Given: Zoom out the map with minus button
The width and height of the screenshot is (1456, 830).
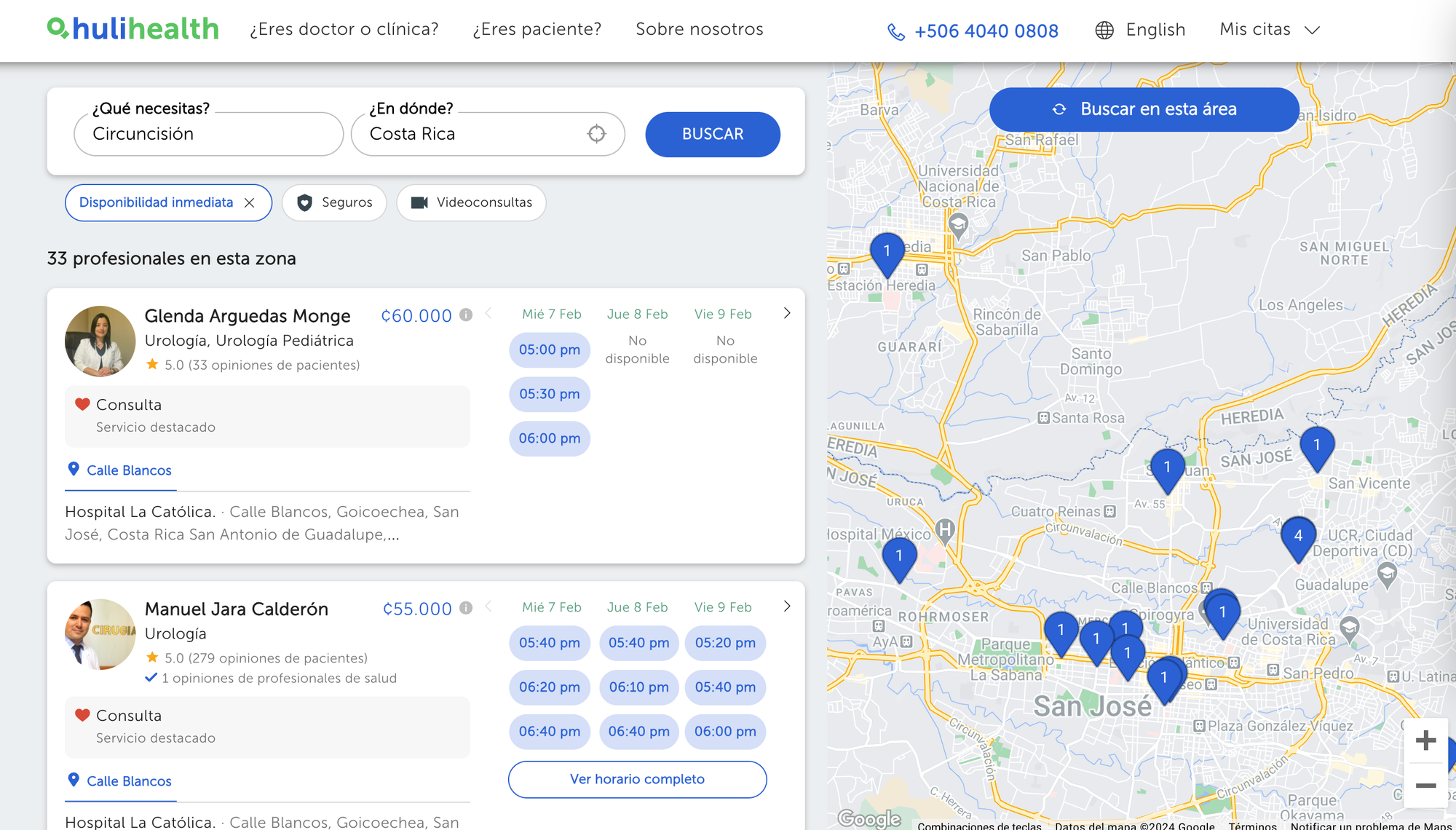Looking at the screenshot, I should 1425,786.
